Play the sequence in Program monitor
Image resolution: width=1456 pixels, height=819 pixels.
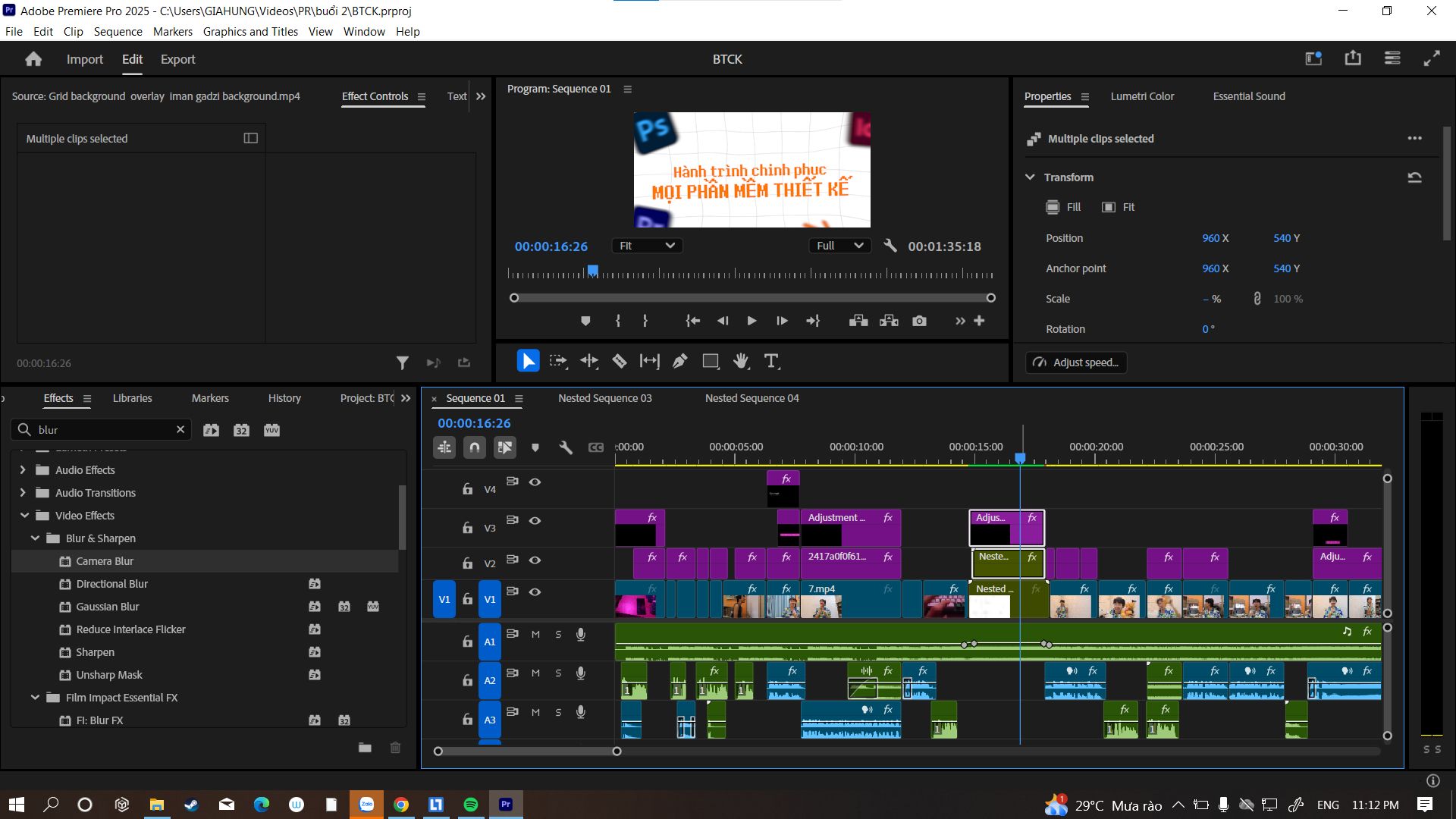(x=752, y=321)
